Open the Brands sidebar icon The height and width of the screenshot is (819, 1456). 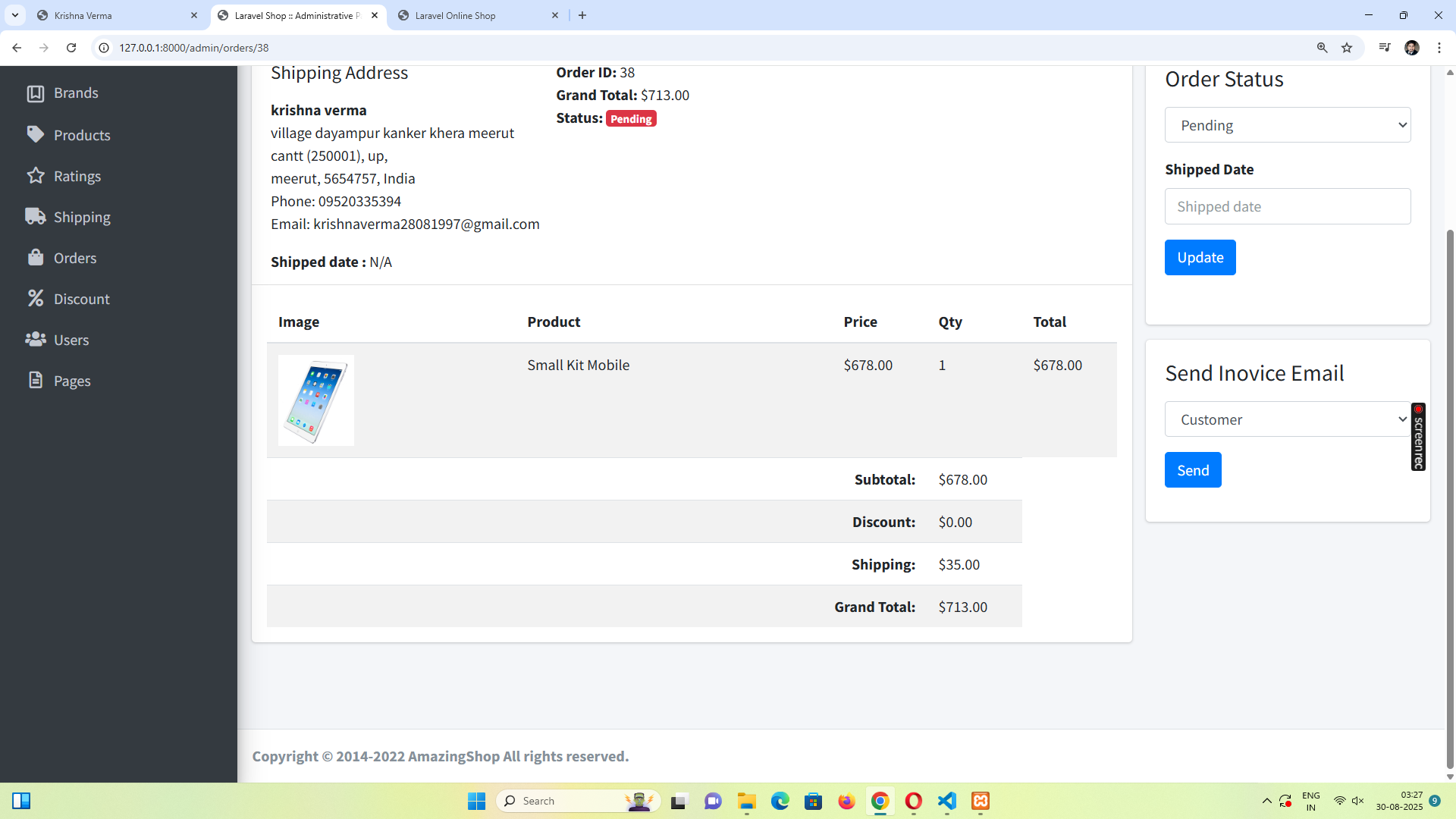coord(35,93)
